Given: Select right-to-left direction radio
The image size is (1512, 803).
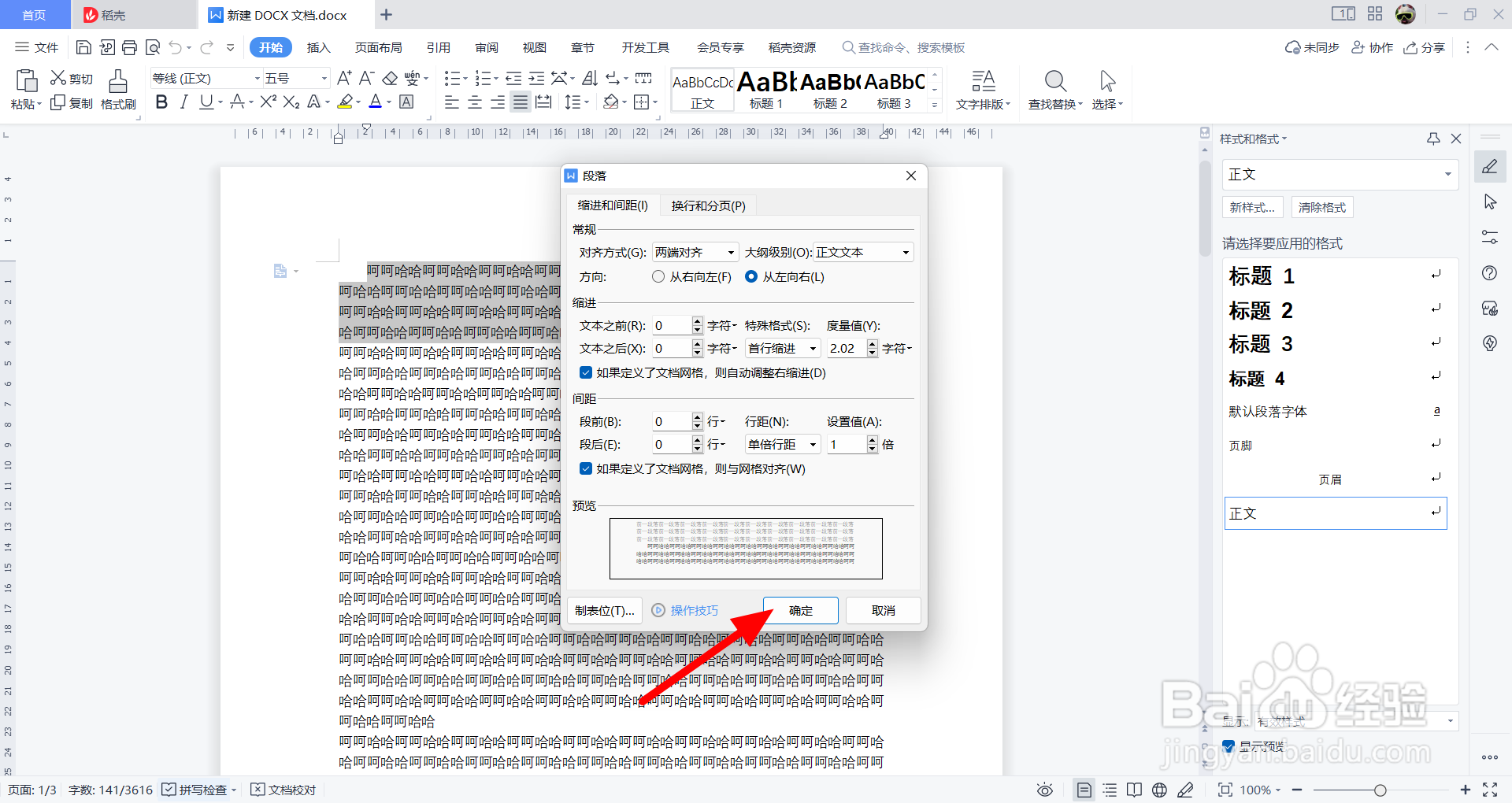Looking at the screenshot, I should [658, 276].
